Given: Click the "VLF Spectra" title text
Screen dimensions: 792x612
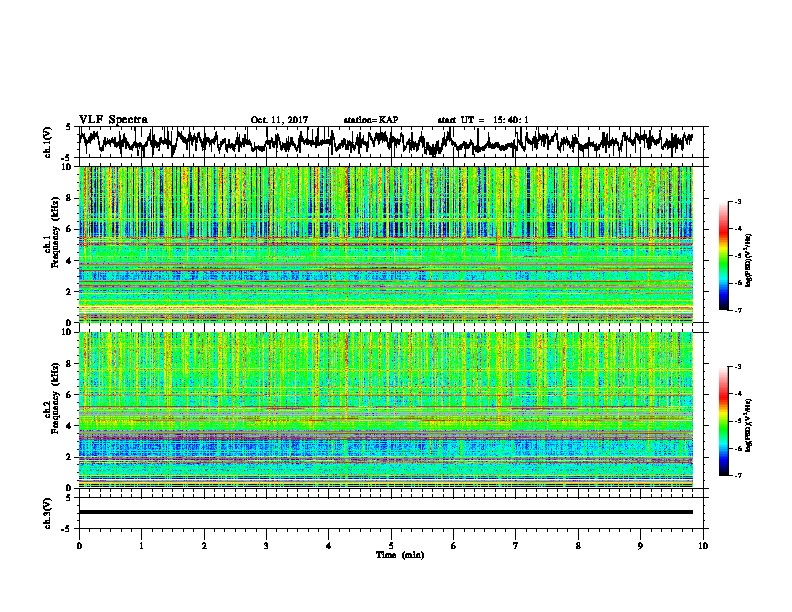Looking at the screenshot, I should point(113,119).
